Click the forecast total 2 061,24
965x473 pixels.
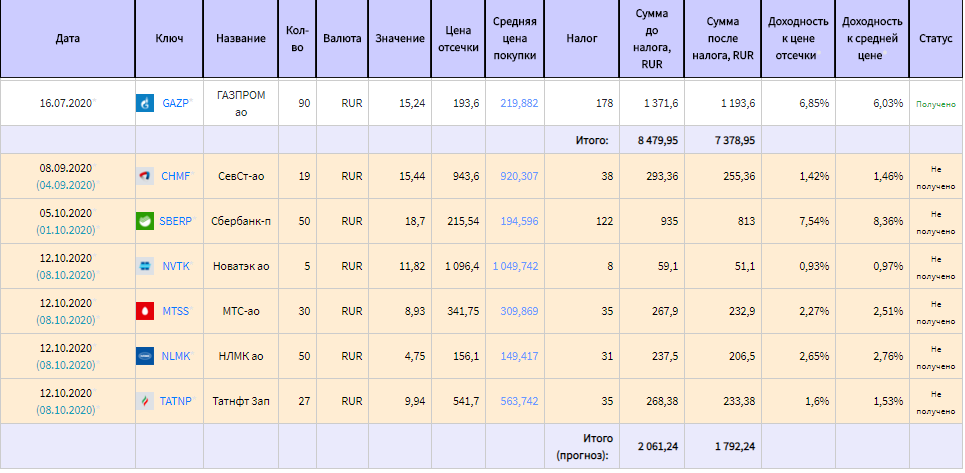(658, 447)
